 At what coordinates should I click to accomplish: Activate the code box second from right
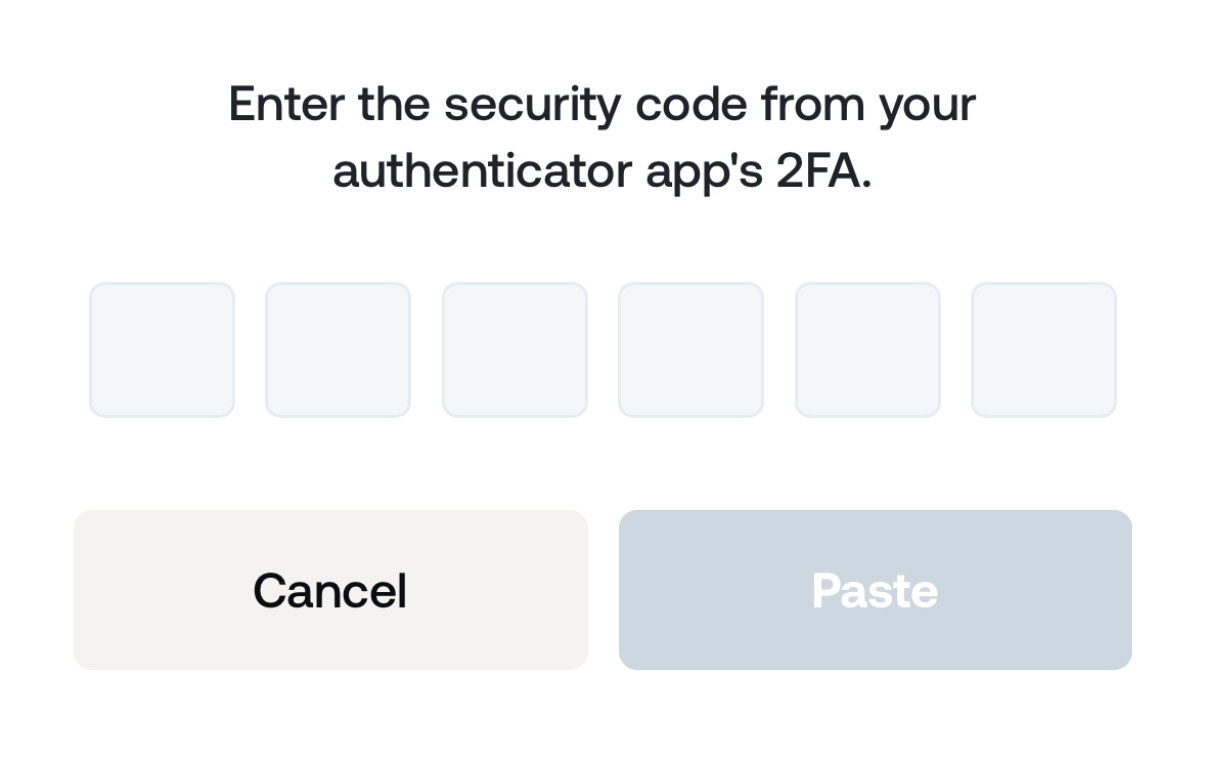click(868, 350)
